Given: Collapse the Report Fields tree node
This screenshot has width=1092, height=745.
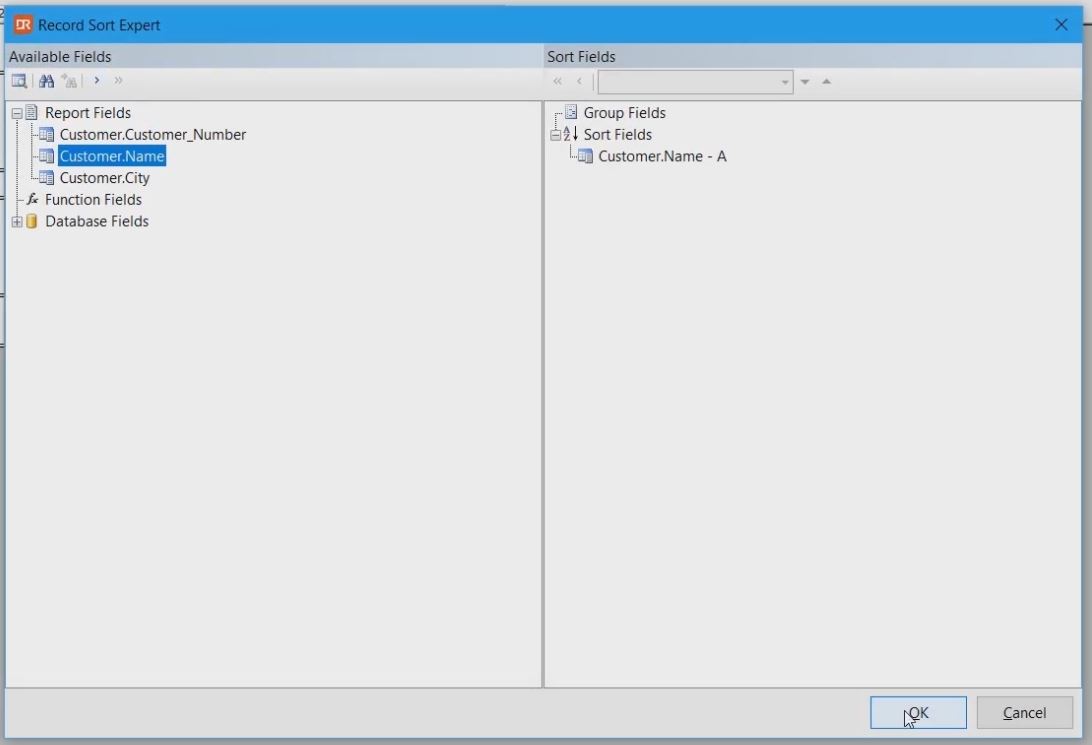Looking at the screenshot, I should pos(17,114).
